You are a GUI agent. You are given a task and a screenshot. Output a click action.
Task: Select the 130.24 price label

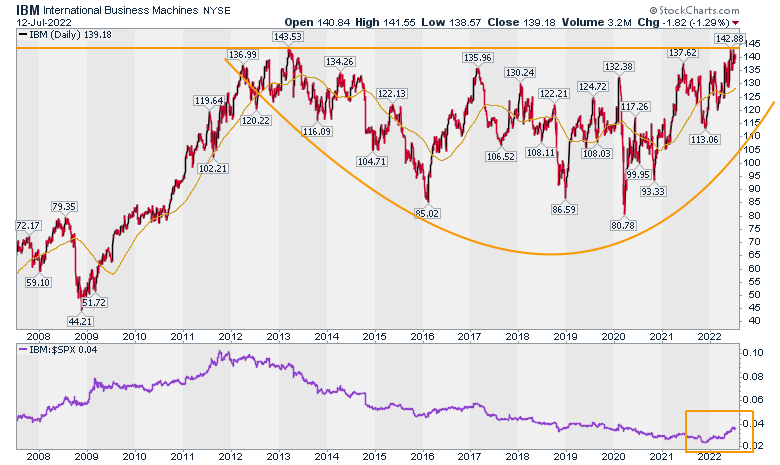coord(520,73)
